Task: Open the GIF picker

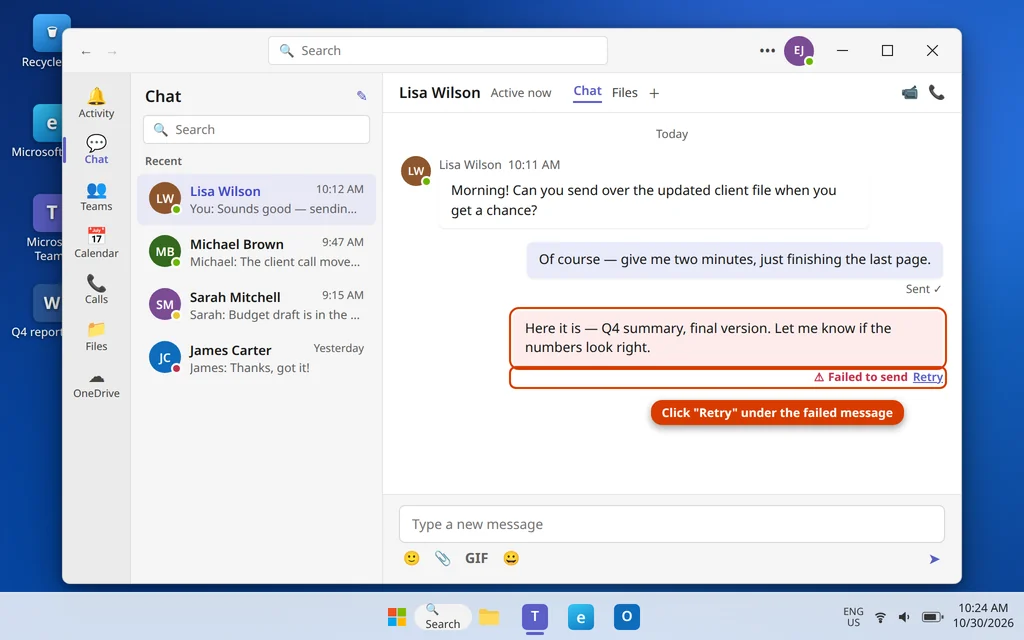Action: click(x=476, y=558)
